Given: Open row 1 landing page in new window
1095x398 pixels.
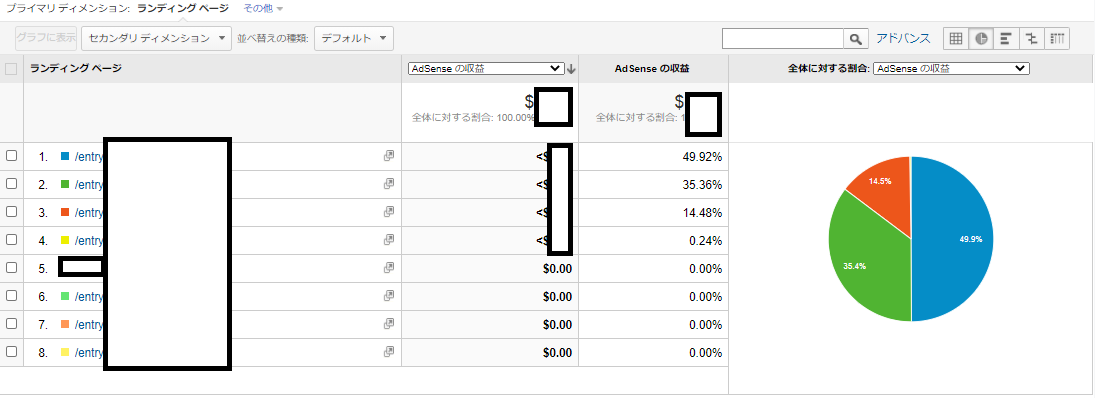Looking at the screenshot, I should click(x=389, y=156).
